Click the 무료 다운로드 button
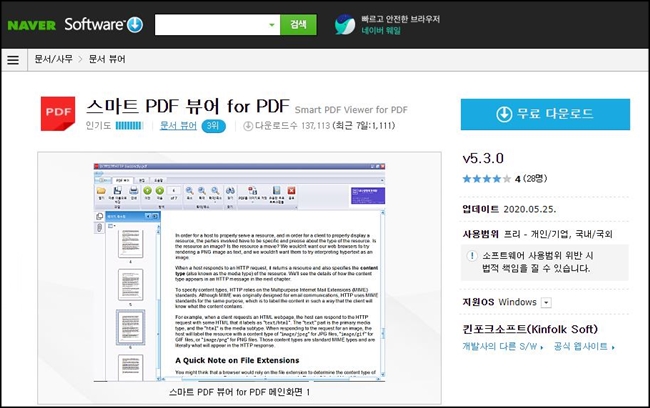 [545, 114]
